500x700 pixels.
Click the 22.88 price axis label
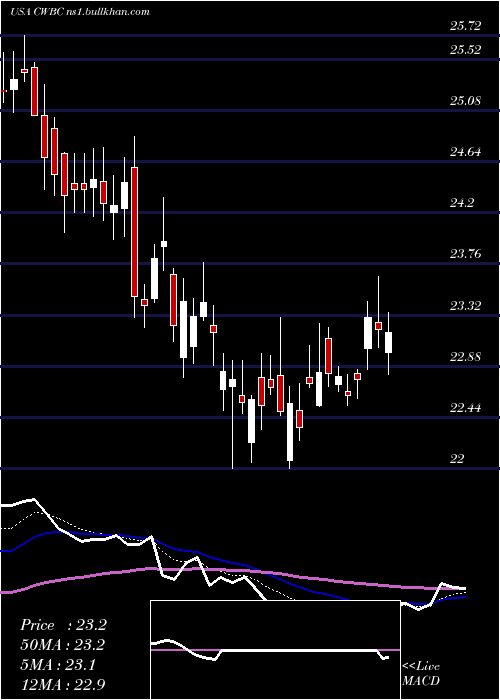pyautogui.click(x=465, y=357)
